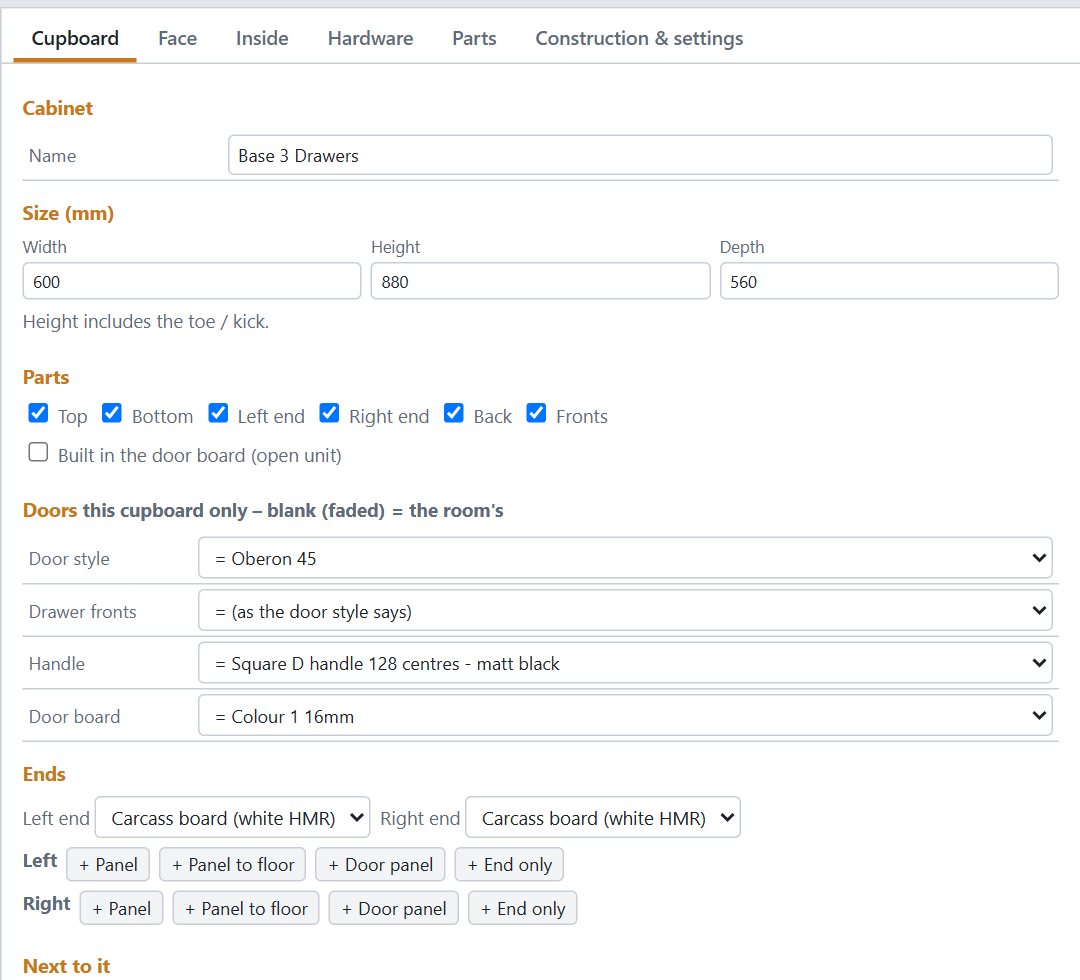Add Left End only
Screen dimensions: 1080x980
pos(509,864)
